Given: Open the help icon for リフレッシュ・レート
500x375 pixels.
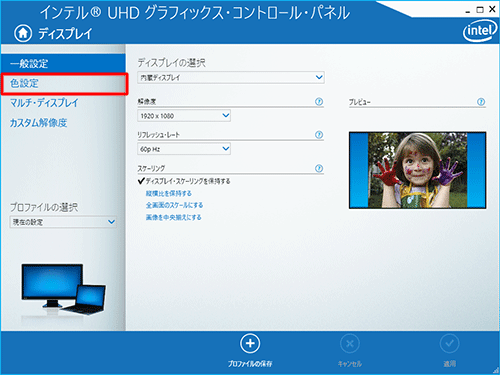Looking at the screenshot, I should [319, 135].
